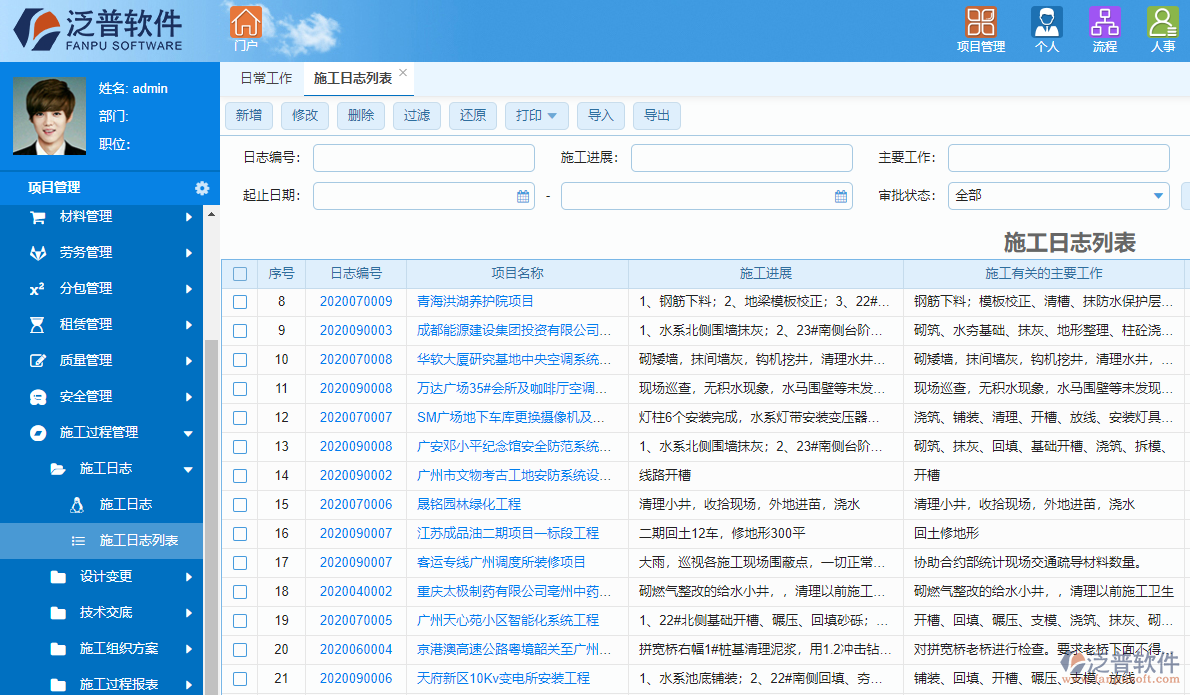Open the 门户 (Portal) home icon

245,25
